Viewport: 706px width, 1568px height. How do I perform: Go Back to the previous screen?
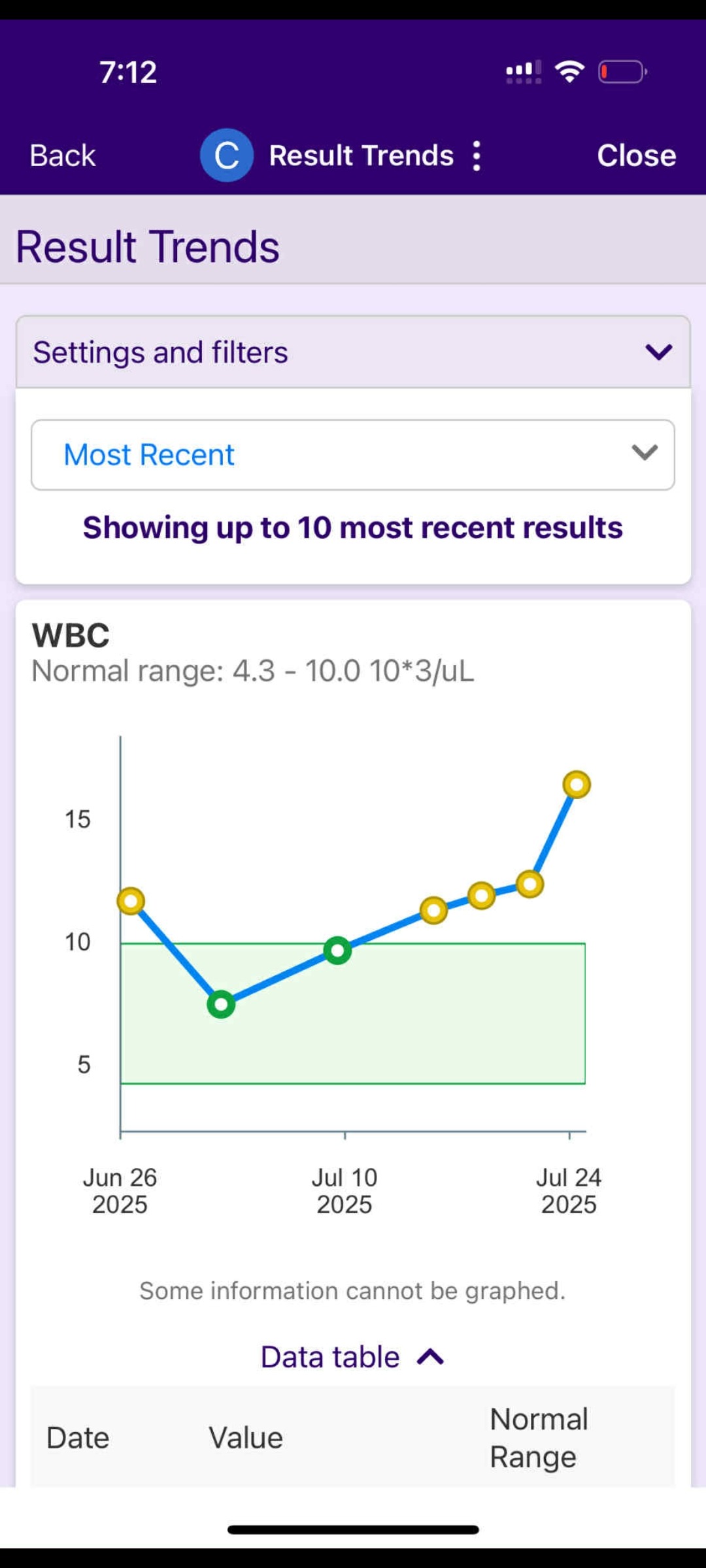click(63, 155)
